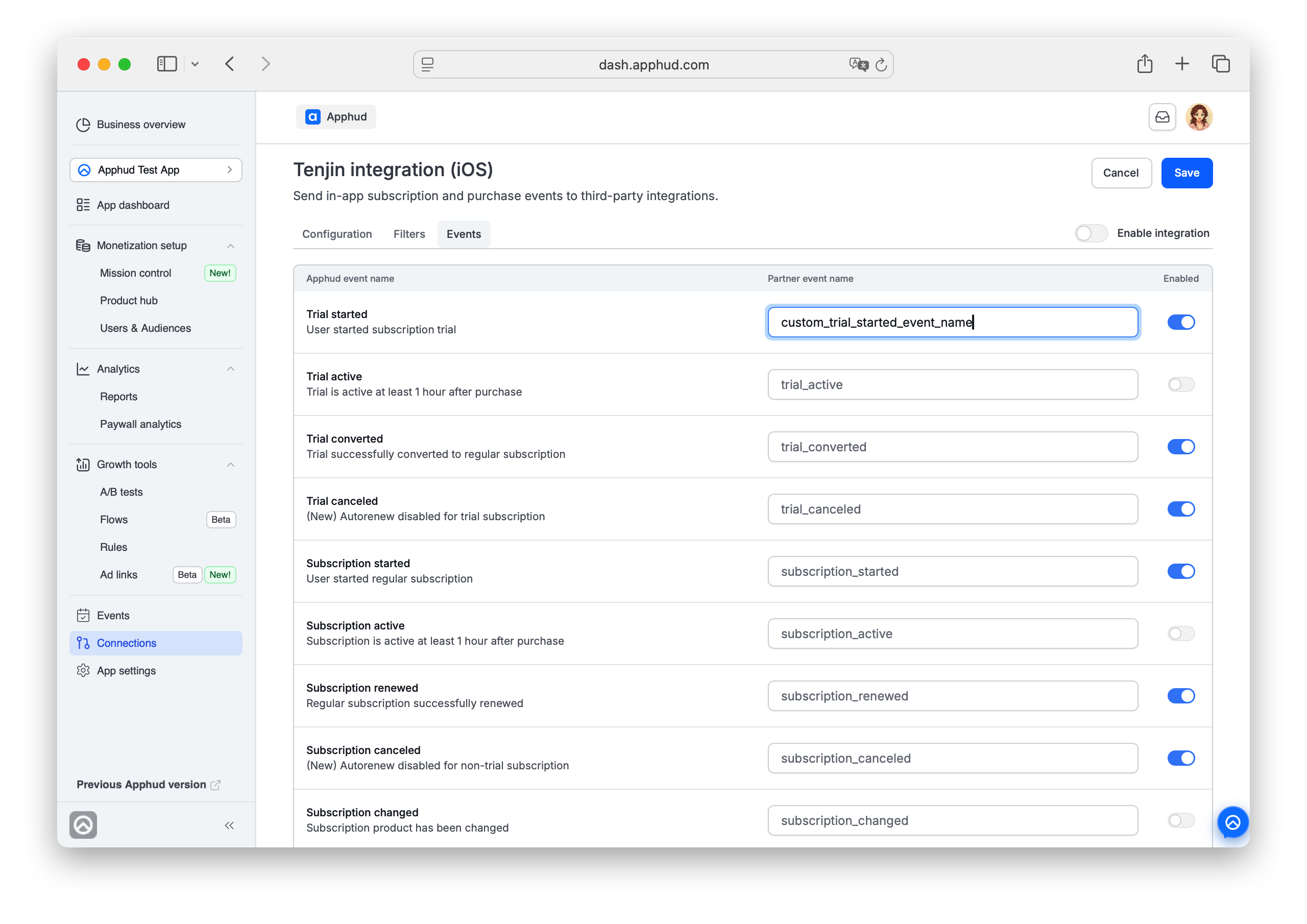Screen dimensions: 1307x924
Task: Click the Trial started partner event name field
Action: pyautogui.click(x=952, y=323)
